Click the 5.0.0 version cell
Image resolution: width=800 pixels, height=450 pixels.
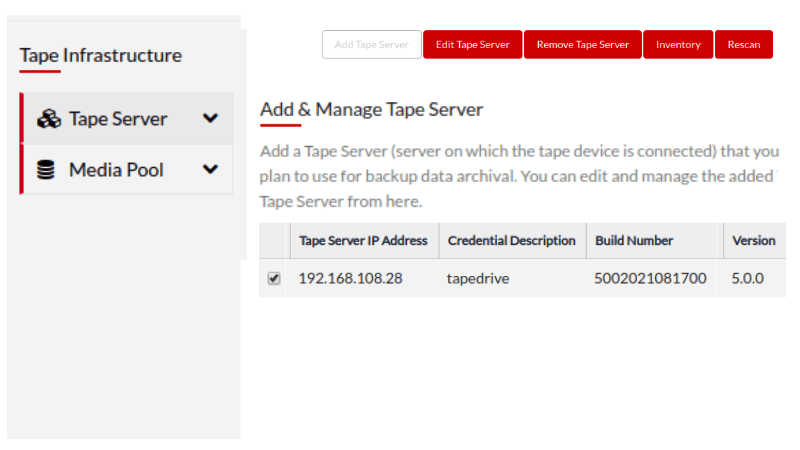pos(748,279)
